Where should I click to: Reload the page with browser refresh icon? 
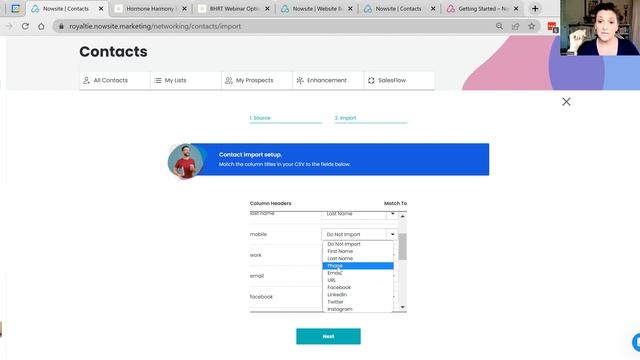pyautogui.click(x=25, y=26)
